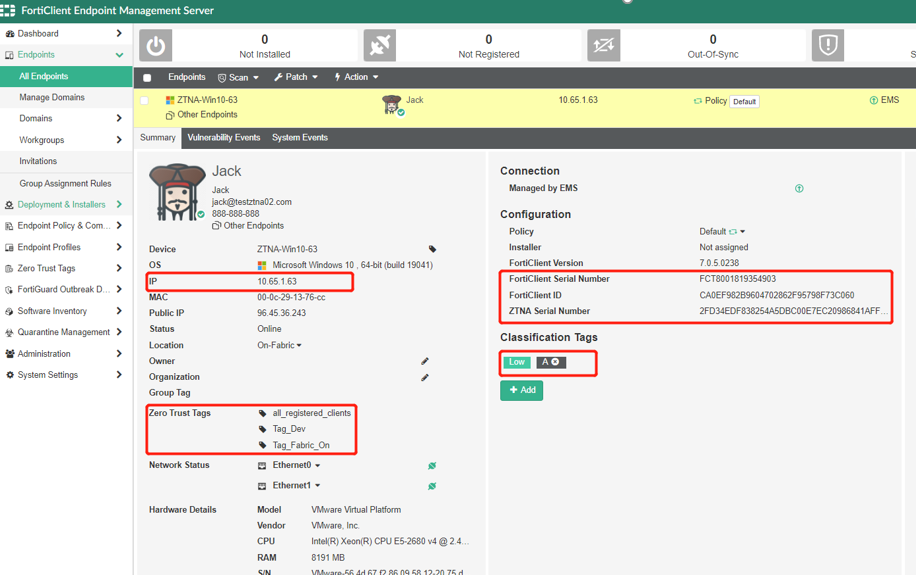This screenshot has width=916, height=575.
Task: Click the Default policy badge
Action: point(744,102)
